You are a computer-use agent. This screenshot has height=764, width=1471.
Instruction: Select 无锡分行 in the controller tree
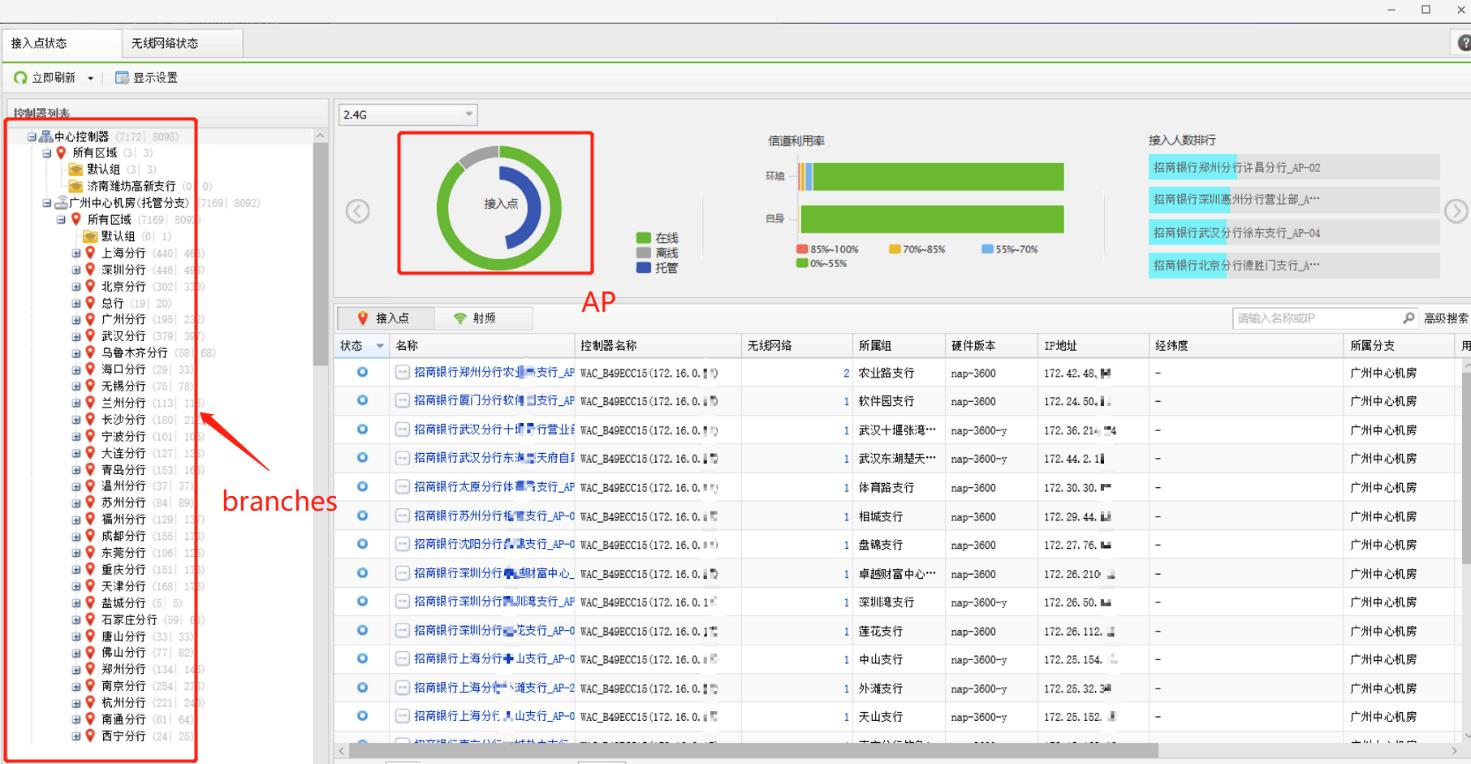pyautogui.click(x=123, y=386)
